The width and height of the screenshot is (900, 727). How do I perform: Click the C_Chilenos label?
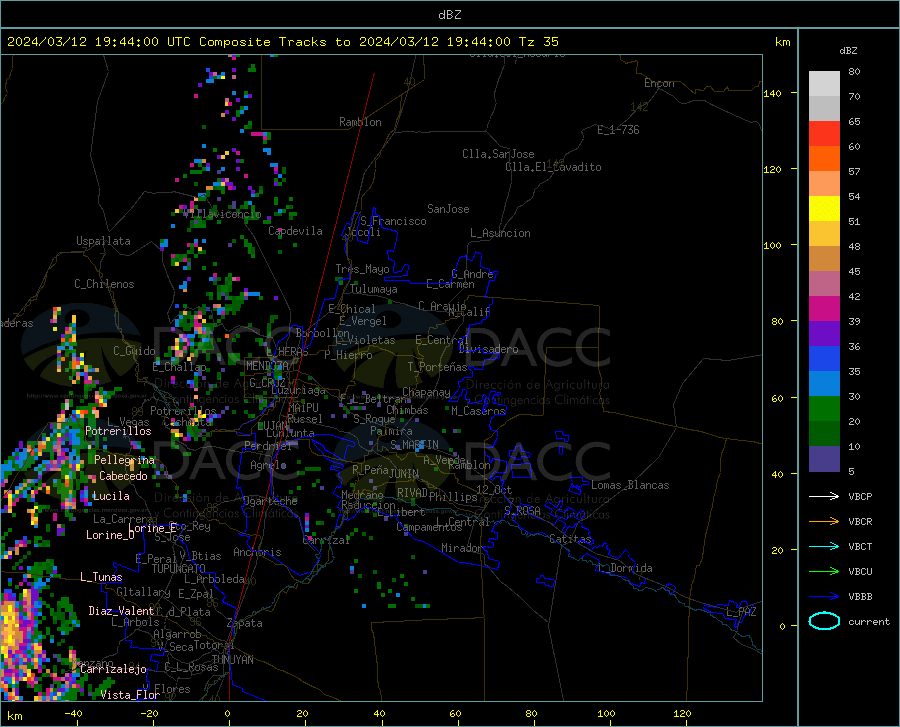click(104, 283)
